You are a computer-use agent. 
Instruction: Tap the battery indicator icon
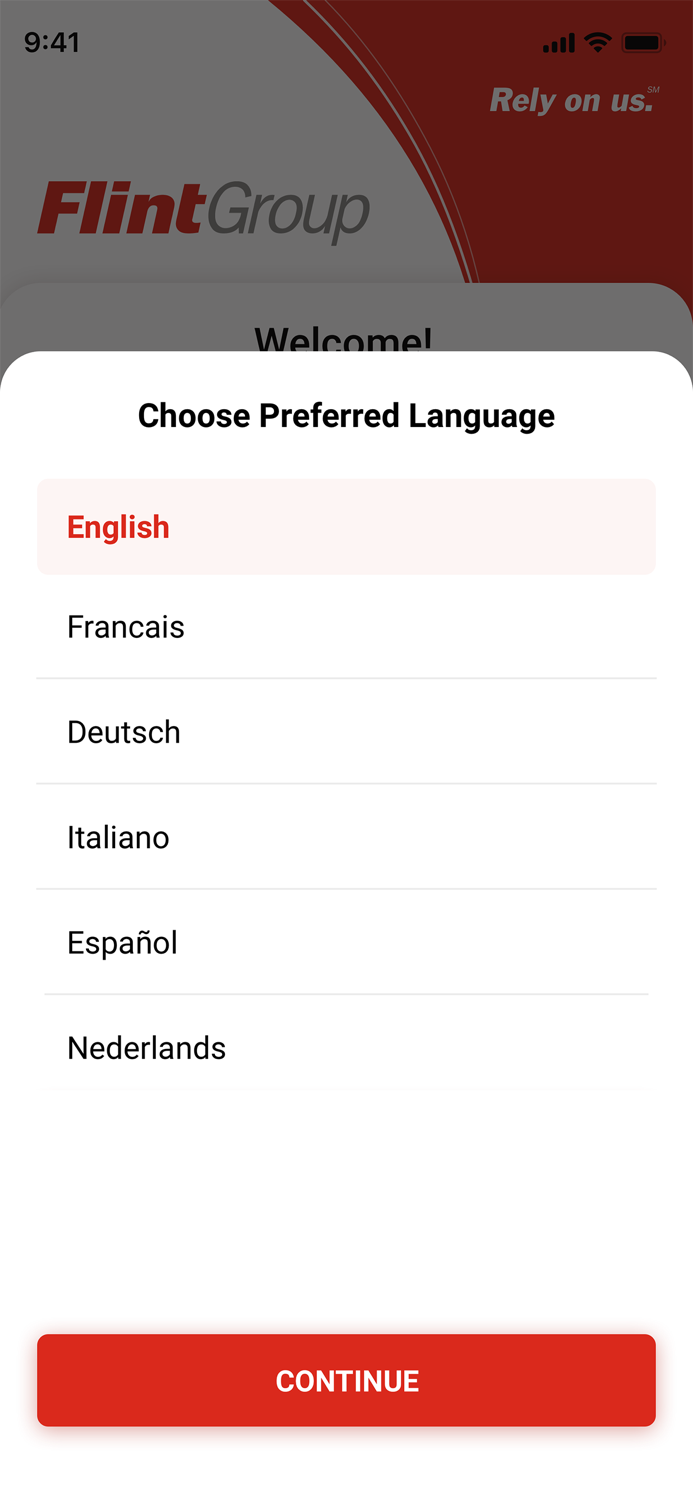[x=642, y=43]
